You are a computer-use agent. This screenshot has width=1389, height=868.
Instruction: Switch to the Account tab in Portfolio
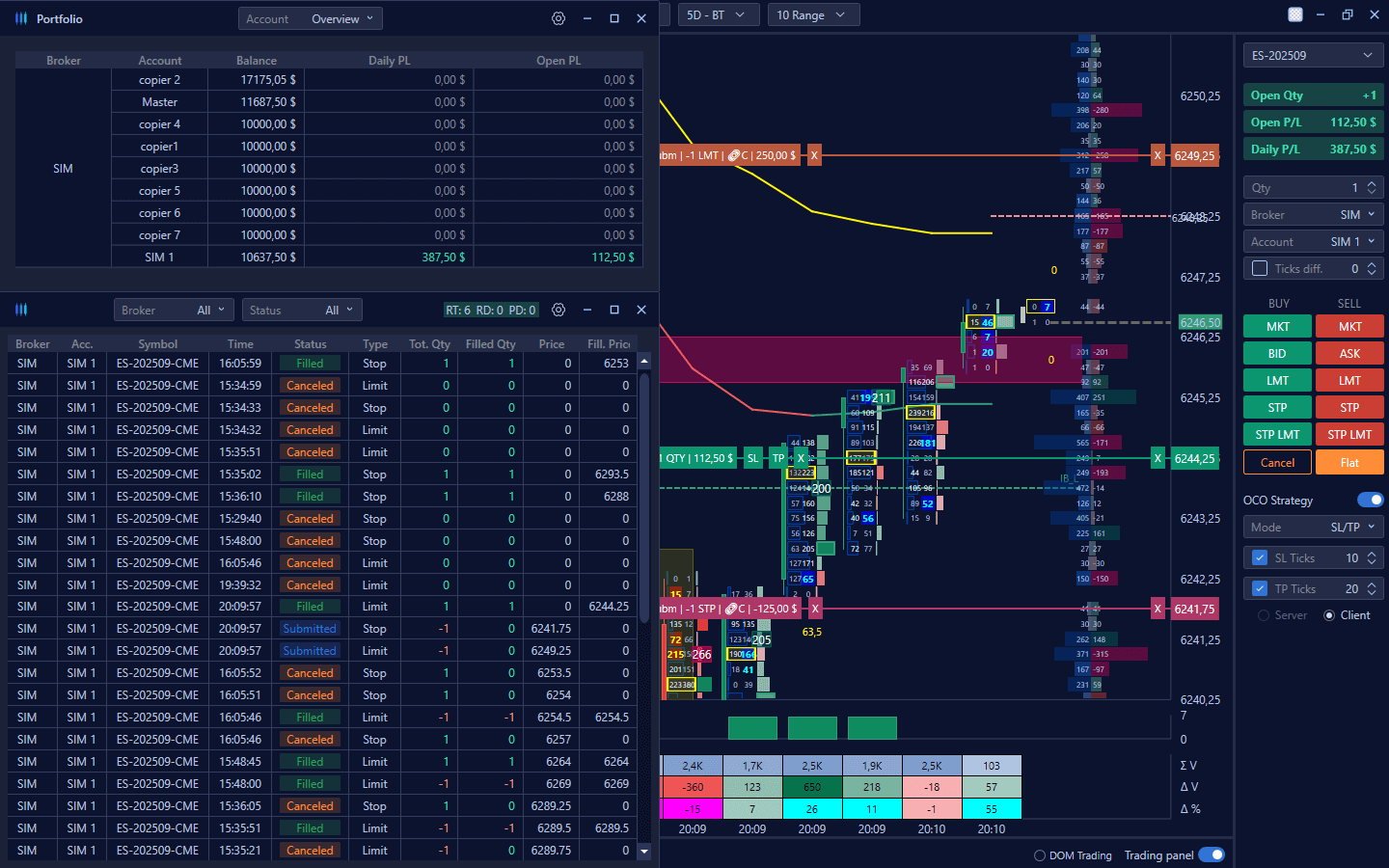[x=267, y=18]
